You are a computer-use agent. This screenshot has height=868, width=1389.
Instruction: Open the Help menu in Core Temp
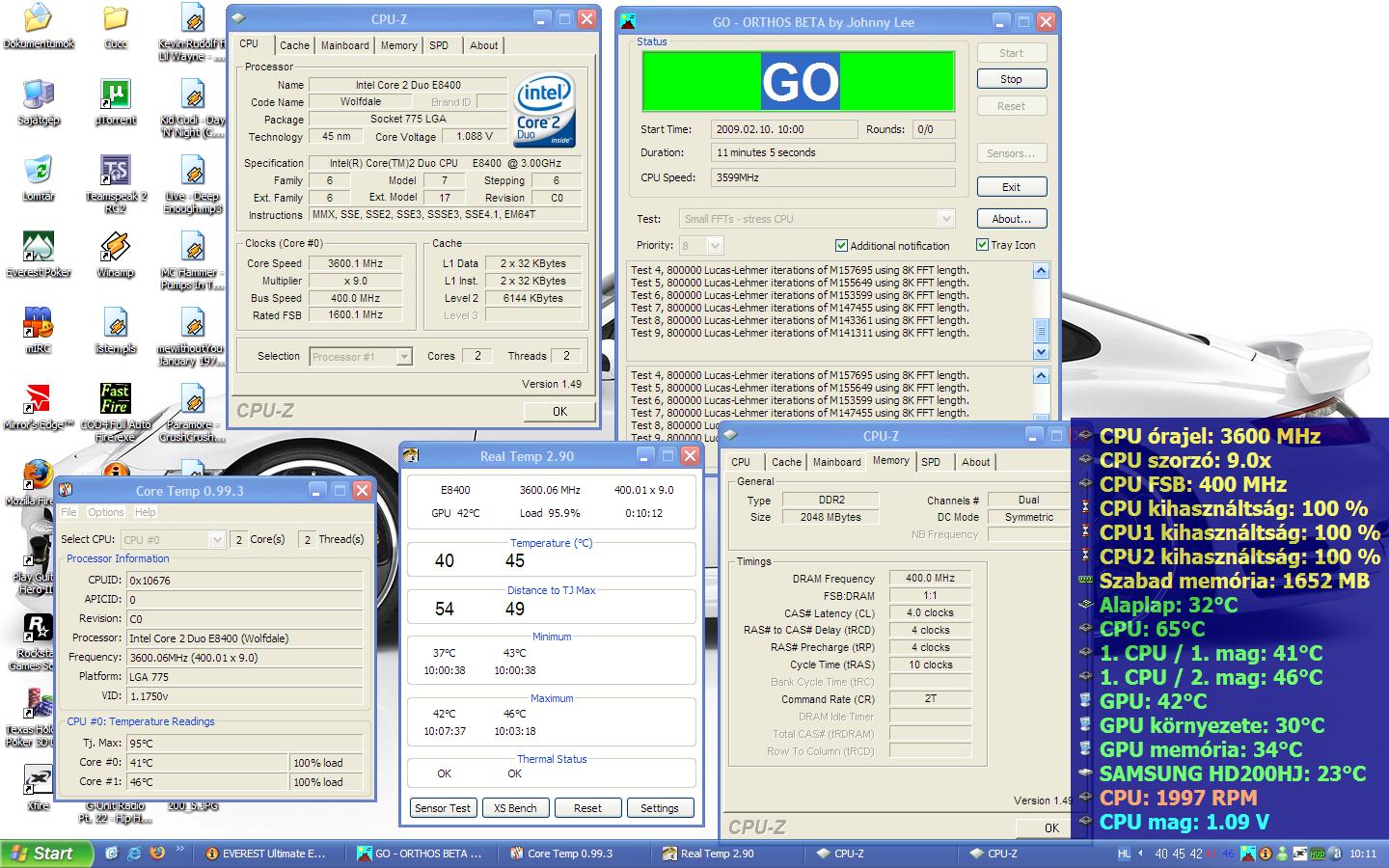(x=146, y=512)
